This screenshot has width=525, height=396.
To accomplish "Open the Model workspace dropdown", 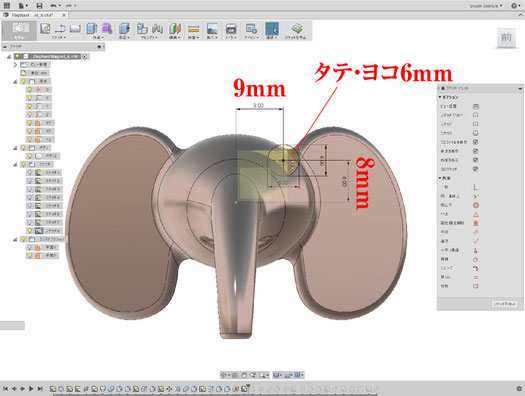I will tap(19, 31).
